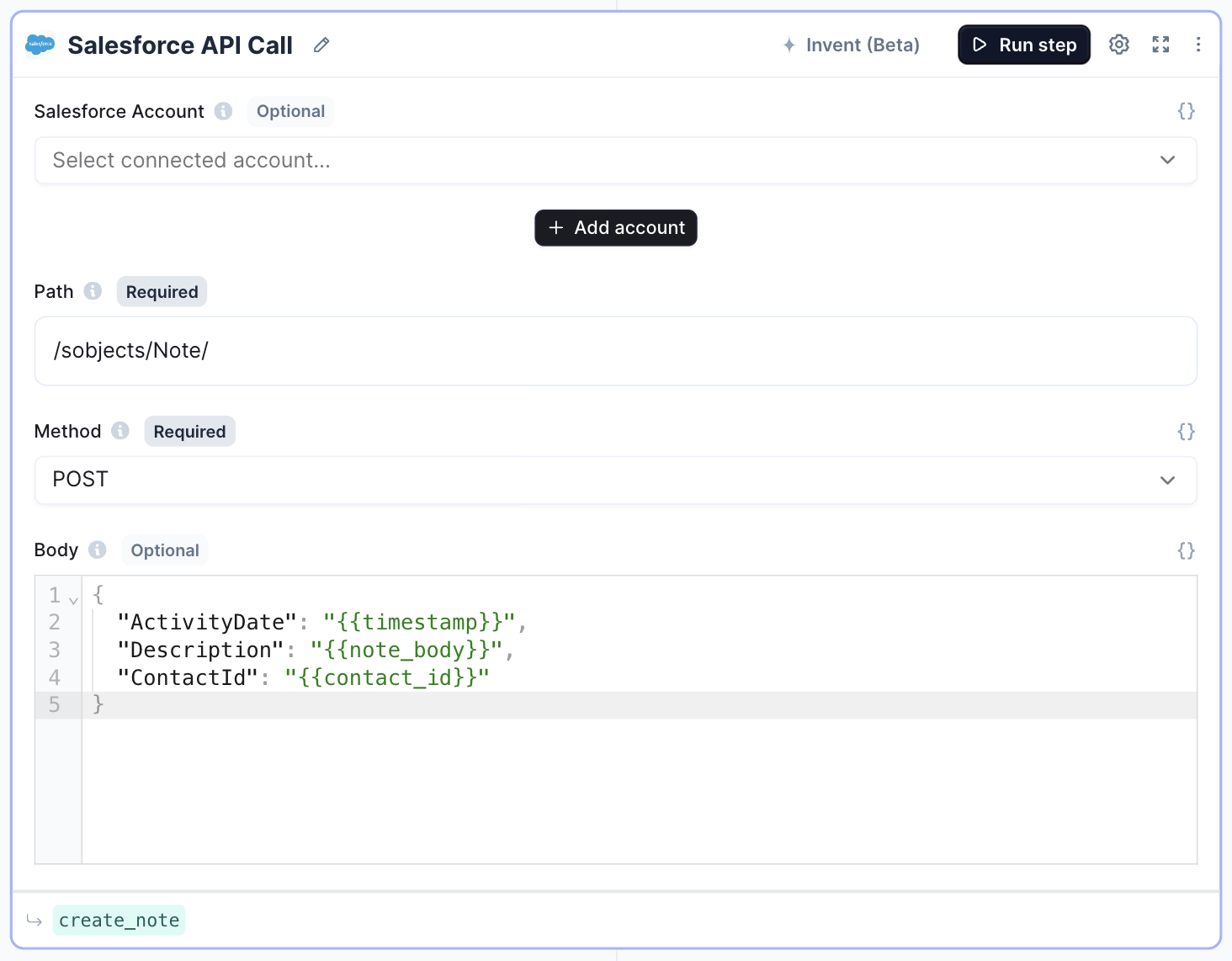The height and width of the screenshot is (961, 1232).
Task: Click the Add account button
Action: [616, 228]
